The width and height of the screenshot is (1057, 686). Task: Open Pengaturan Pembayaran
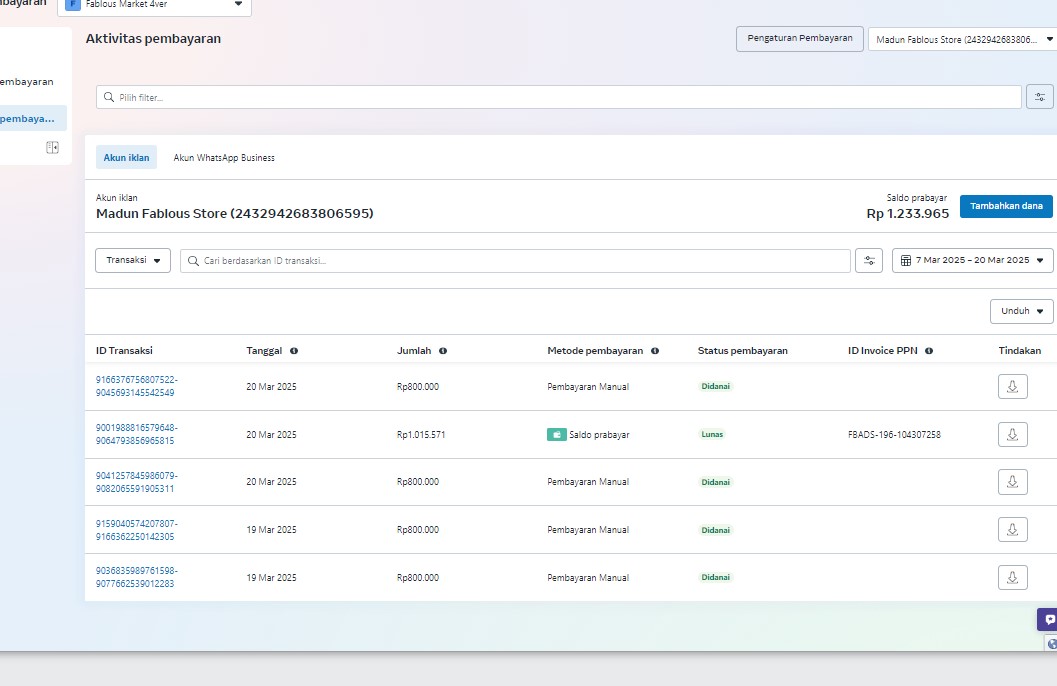click(x=799, y=39)
